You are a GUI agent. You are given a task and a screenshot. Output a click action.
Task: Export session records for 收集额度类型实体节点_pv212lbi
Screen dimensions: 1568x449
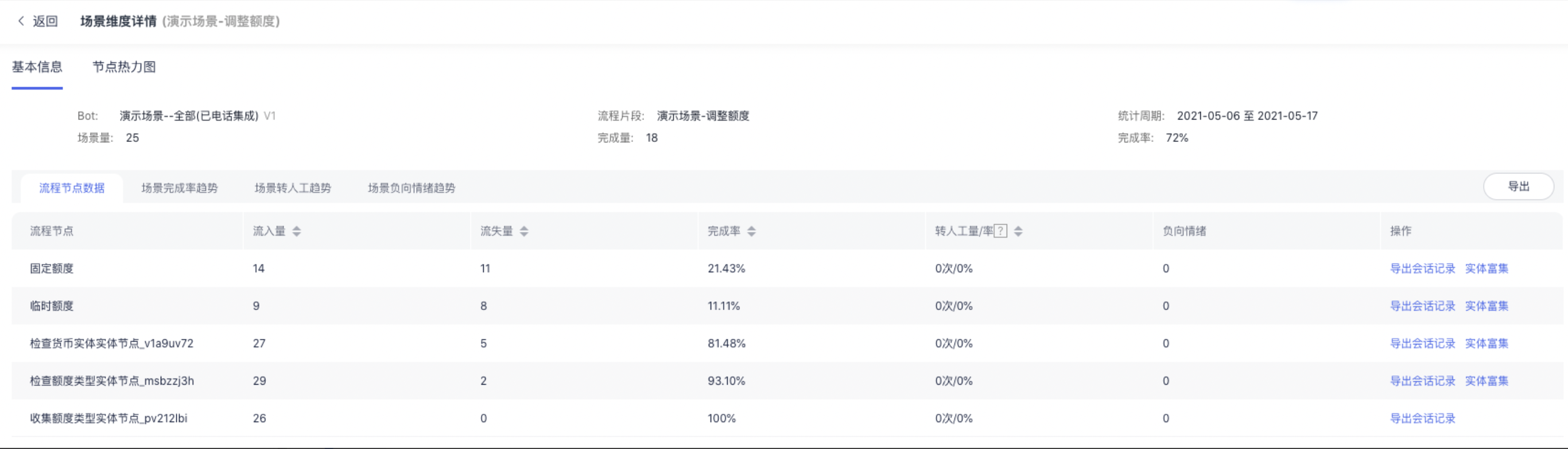1423,419
